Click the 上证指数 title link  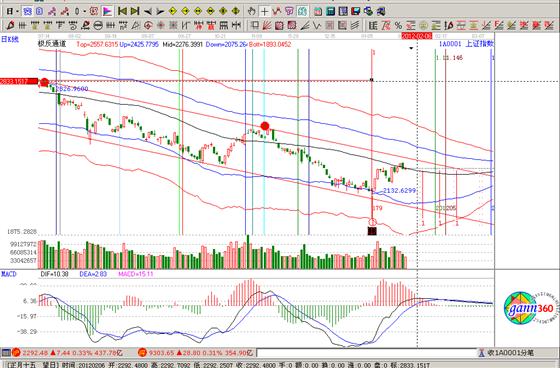pyautogui.click(x=480, y=44)
